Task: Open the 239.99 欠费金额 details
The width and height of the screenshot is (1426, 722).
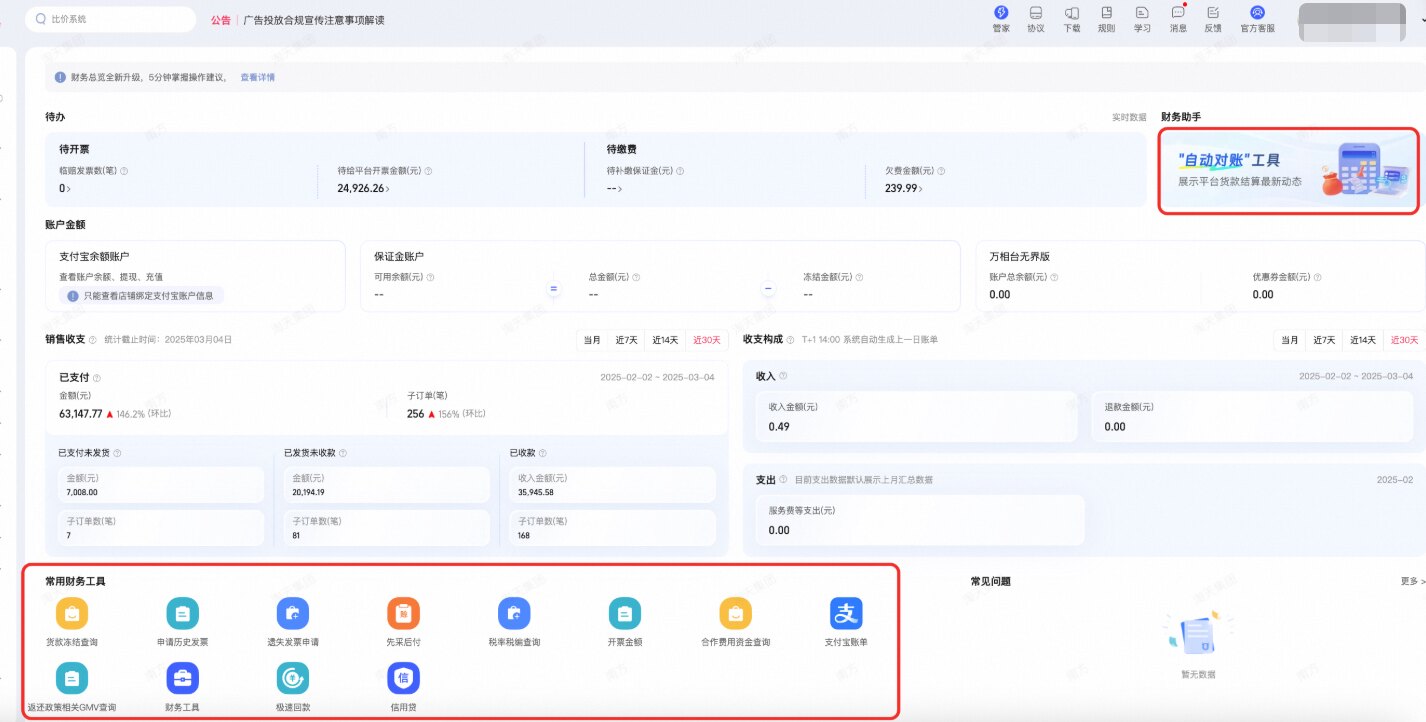Action: (x=903, y=188)
